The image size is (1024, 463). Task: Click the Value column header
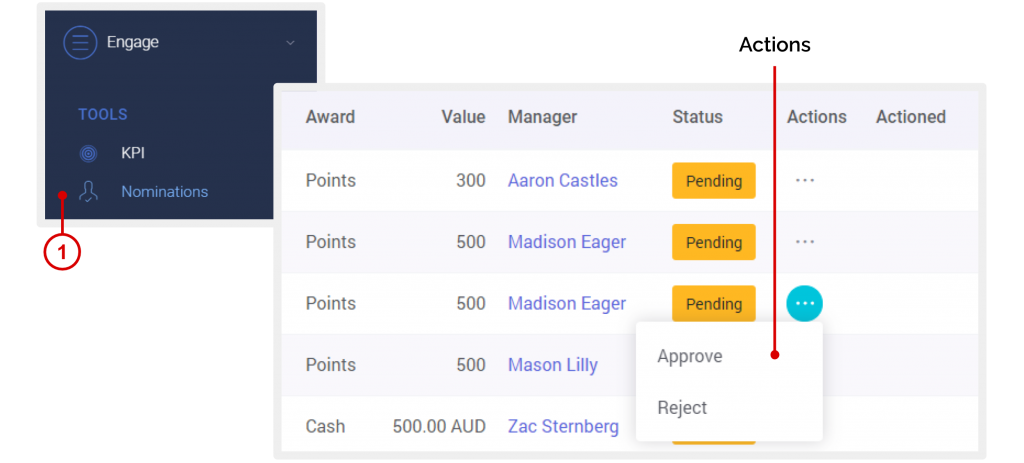pyautogui.click(x=463, y=117)
